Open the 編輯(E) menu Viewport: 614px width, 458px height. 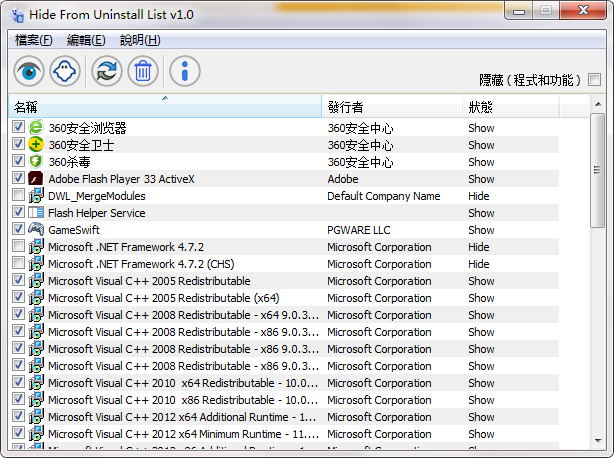coord(85,40)
